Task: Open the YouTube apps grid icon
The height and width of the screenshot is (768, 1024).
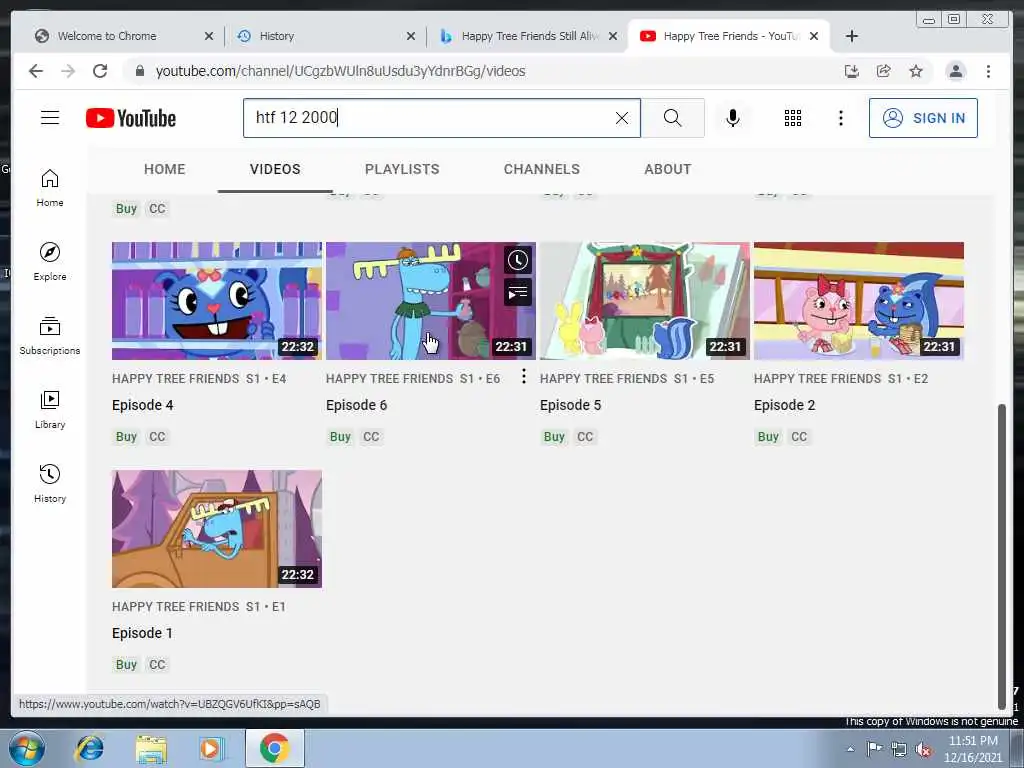Action: tap(793, 118)
